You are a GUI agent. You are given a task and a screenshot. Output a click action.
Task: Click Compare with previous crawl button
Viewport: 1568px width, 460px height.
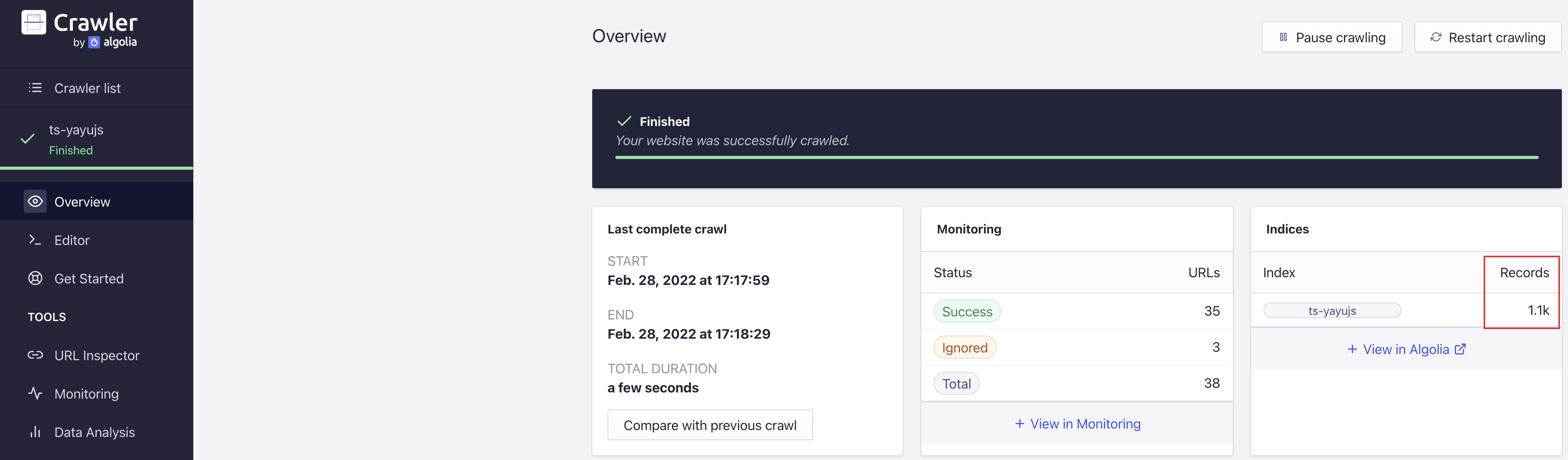point(710,425)
